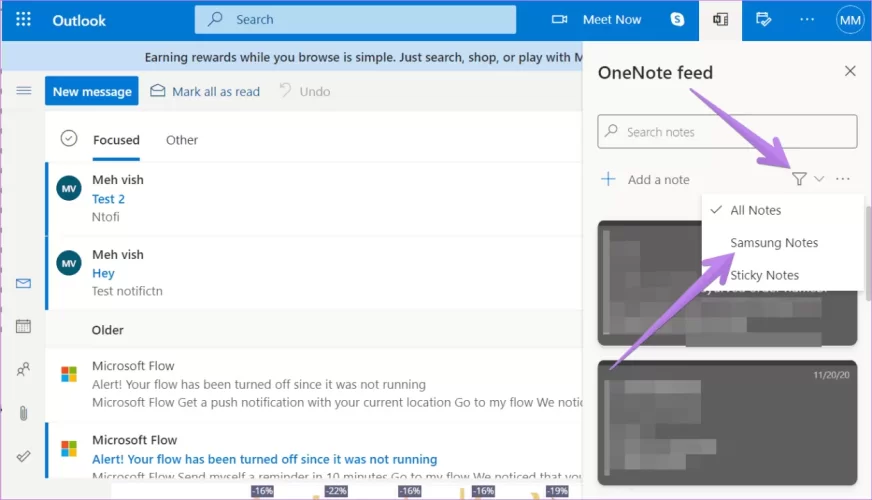Toggle the hamburger navigation menu
Image resolution: width=872 pixels, height=500 pixels.
24,91
